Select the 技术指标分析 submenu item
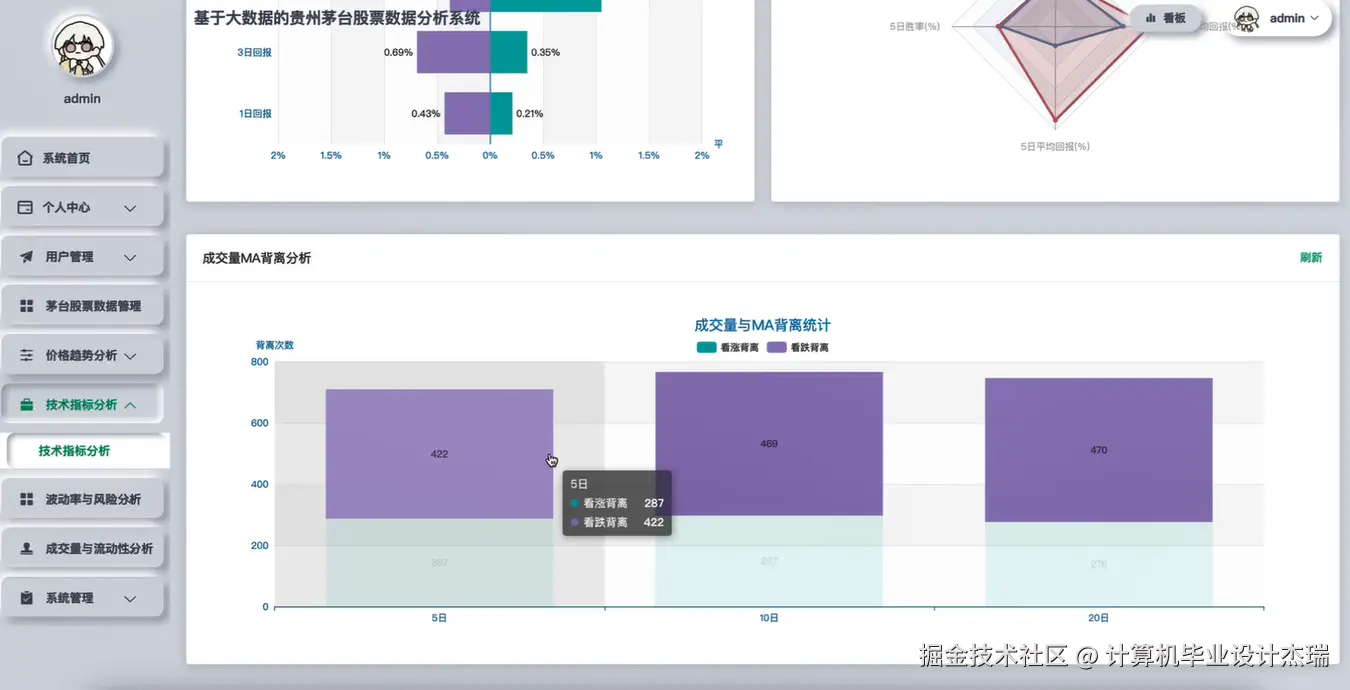 tap(86, 451)
